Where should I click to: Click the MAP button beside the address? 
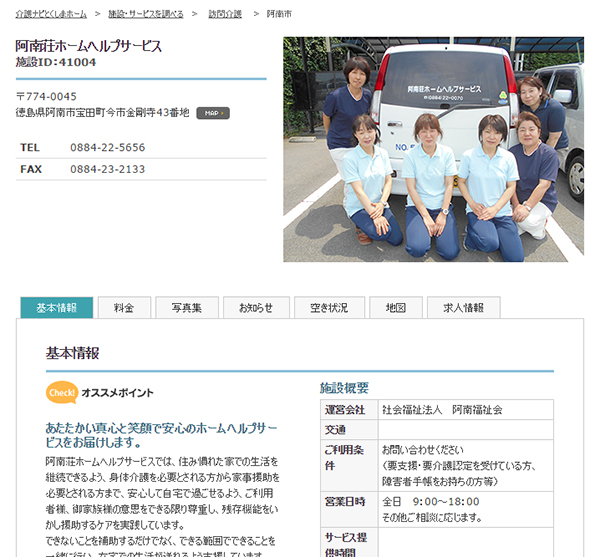click(x=212, y=113)
